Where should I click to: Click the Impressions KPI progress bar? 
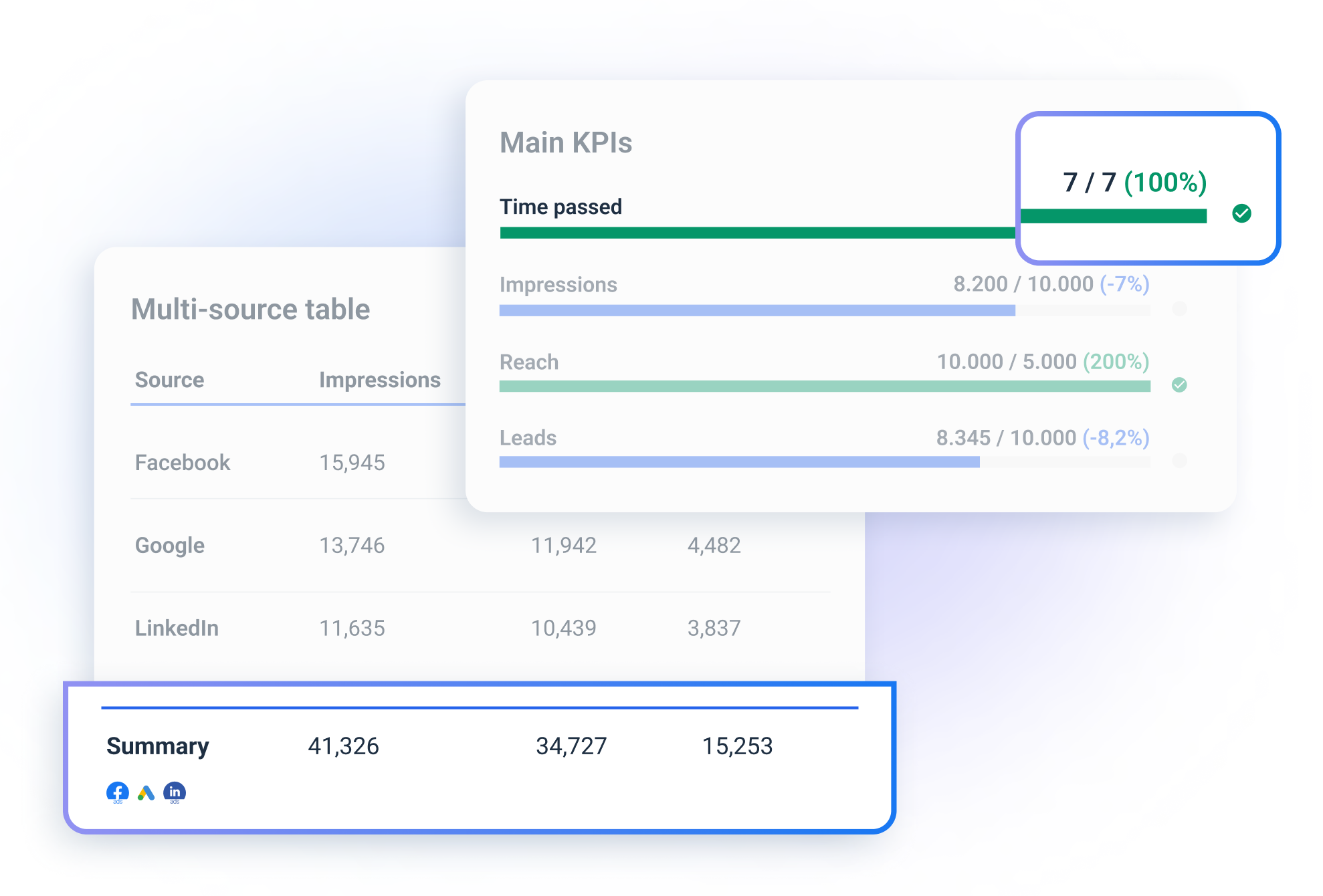pyautogui.click(x=825, y=310)
